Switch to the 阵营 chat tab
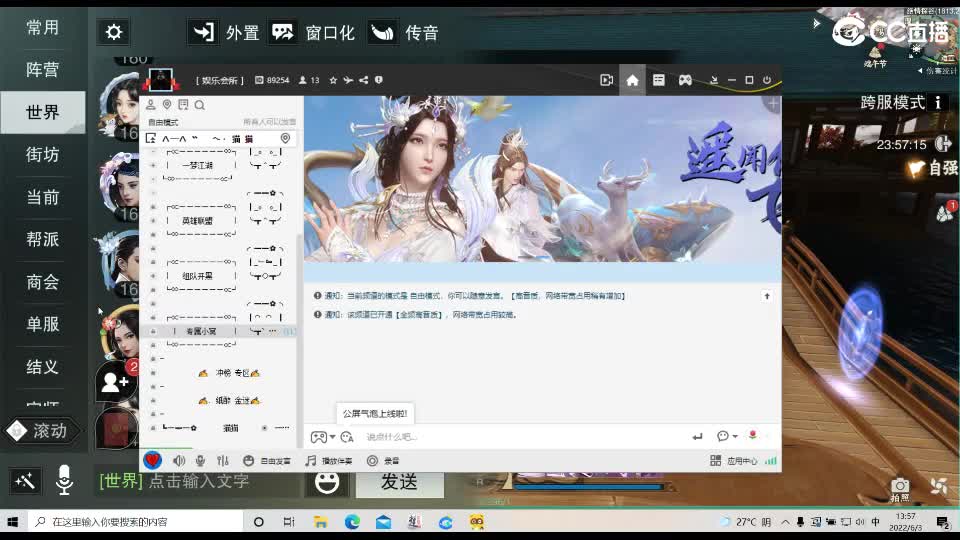Screen dimensions: 960x540 point(42,70)
